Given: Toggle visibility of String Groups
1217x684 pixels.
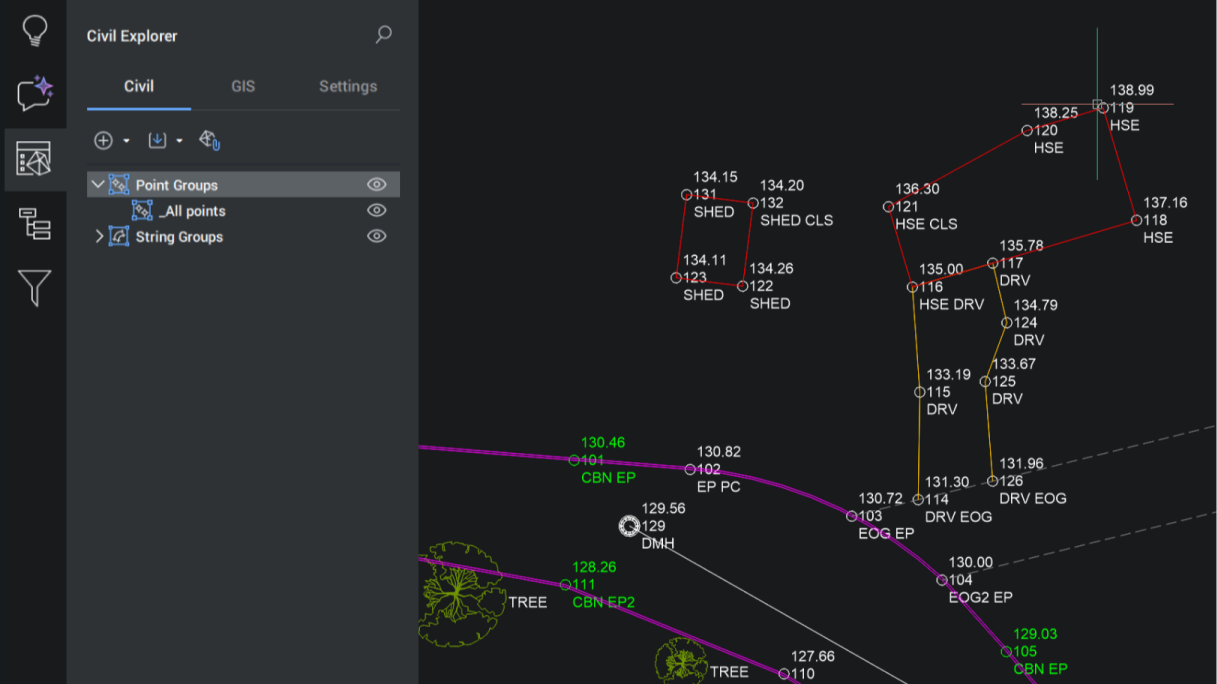Looking at the screenshot, I should (x=377, y=237).
